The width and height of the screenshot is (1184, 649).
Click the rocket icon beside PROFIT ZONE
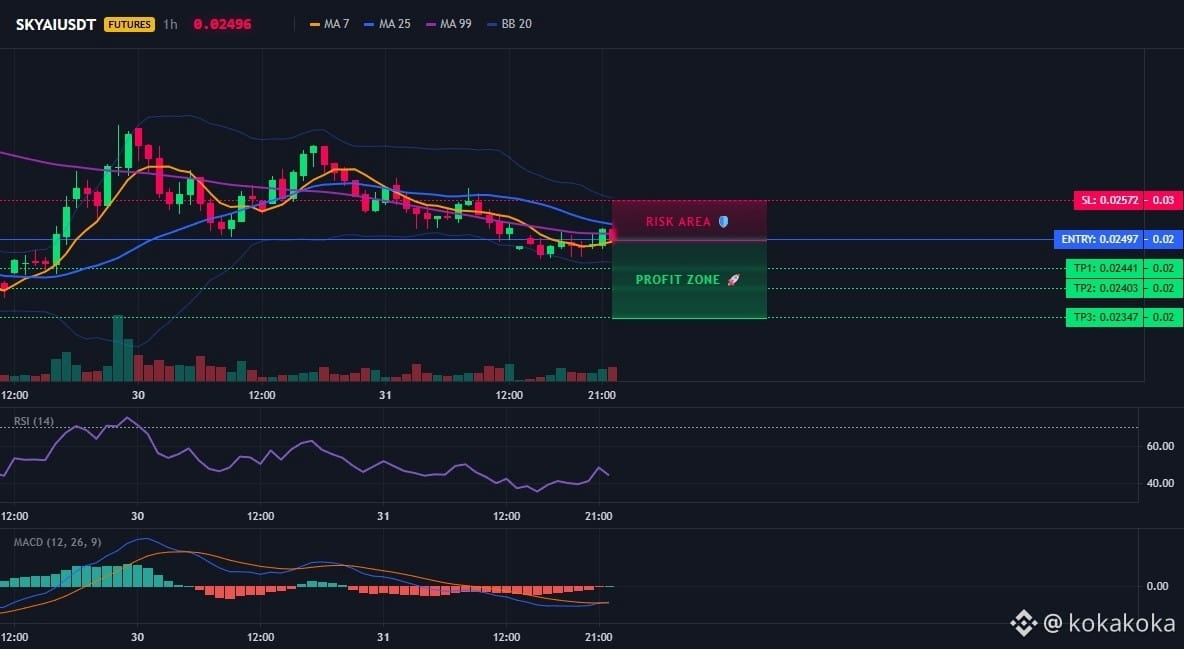pos(733,280)
